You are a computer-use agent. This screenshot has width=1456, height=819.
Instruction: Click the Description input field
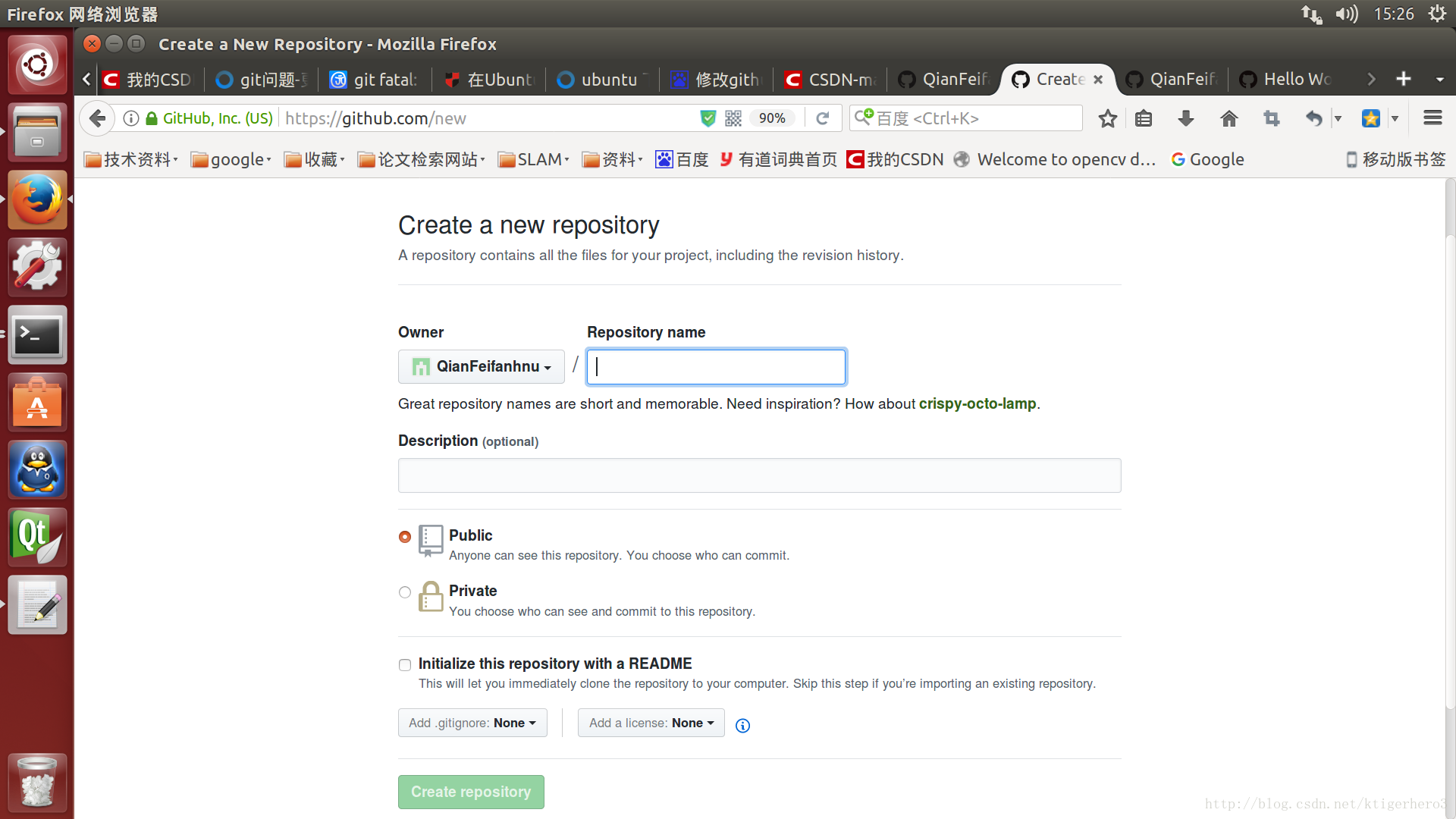click(759, 476)
